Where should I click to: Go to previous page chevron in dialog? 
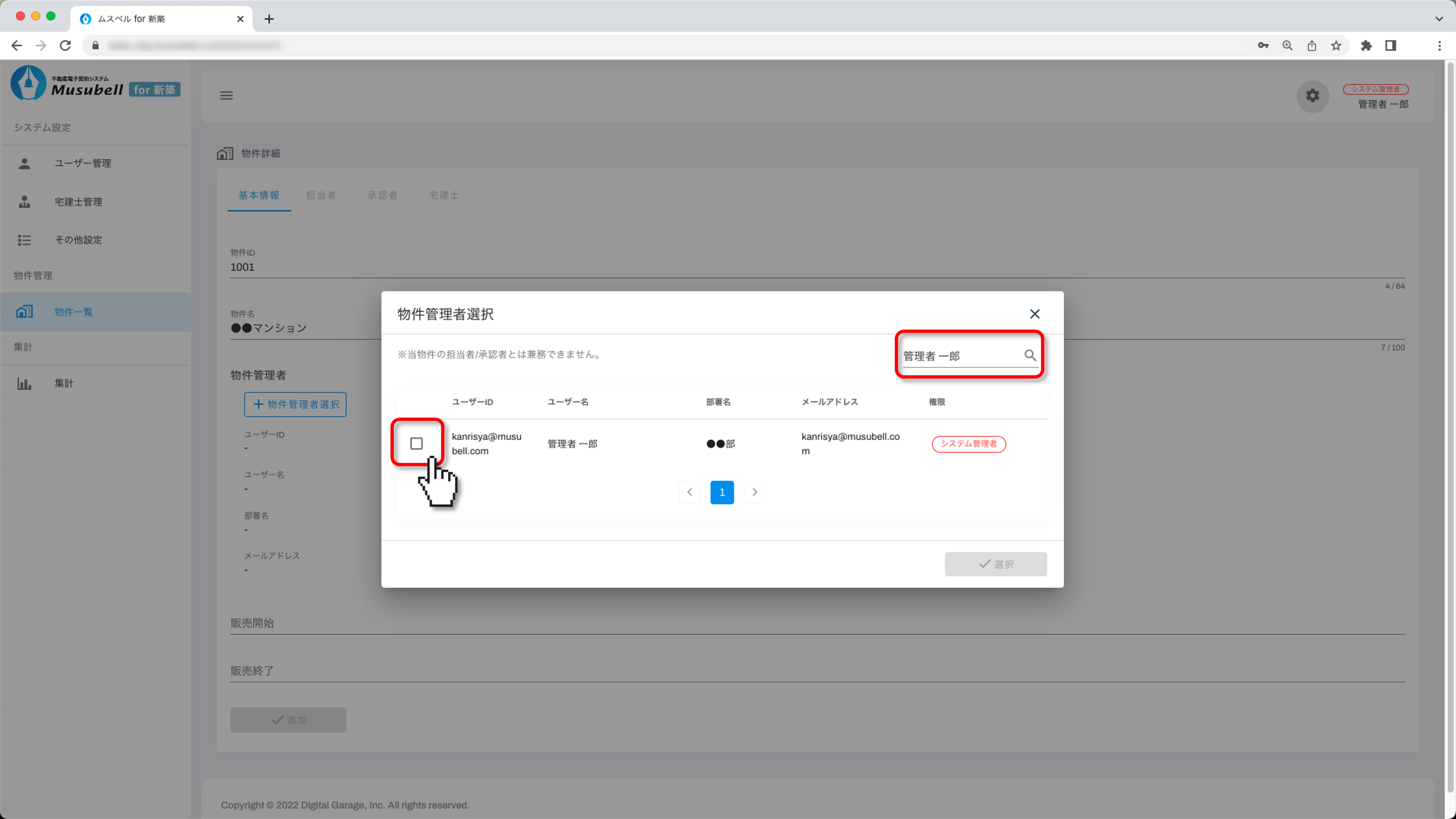[690, 492]
